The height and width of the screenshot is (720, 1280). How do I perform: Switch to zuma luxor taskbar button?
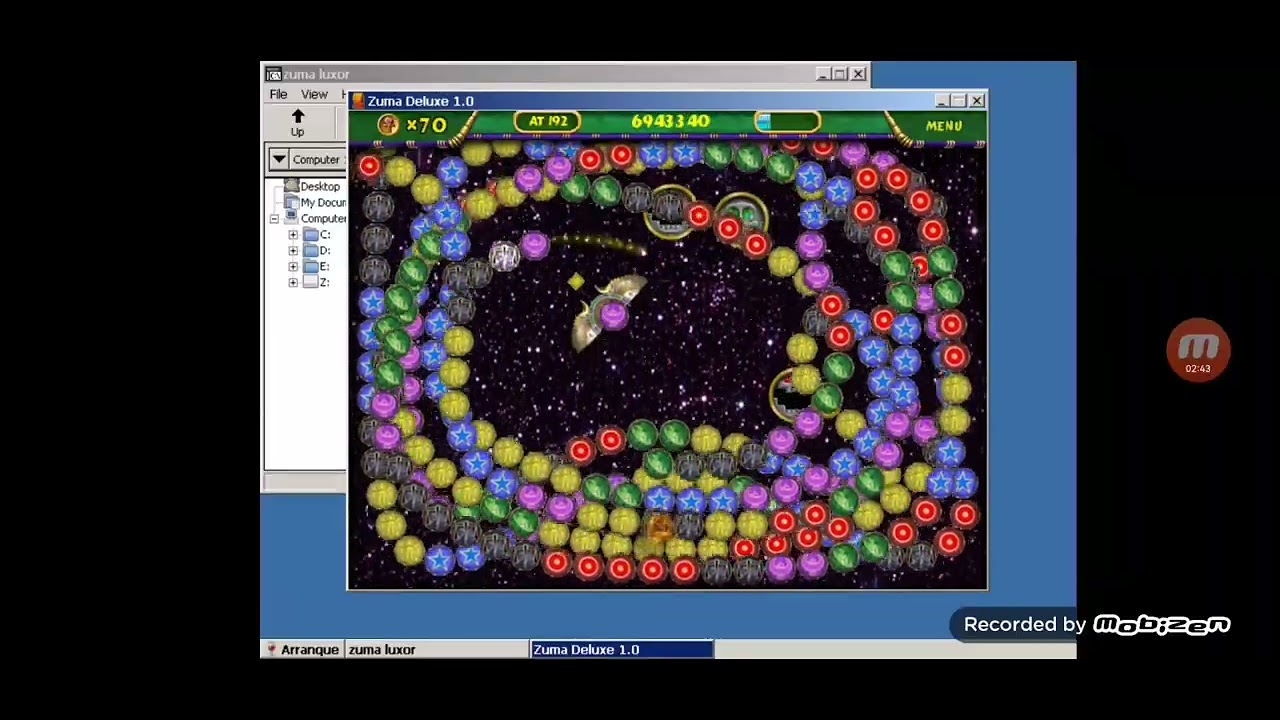[x=437, y=650]
